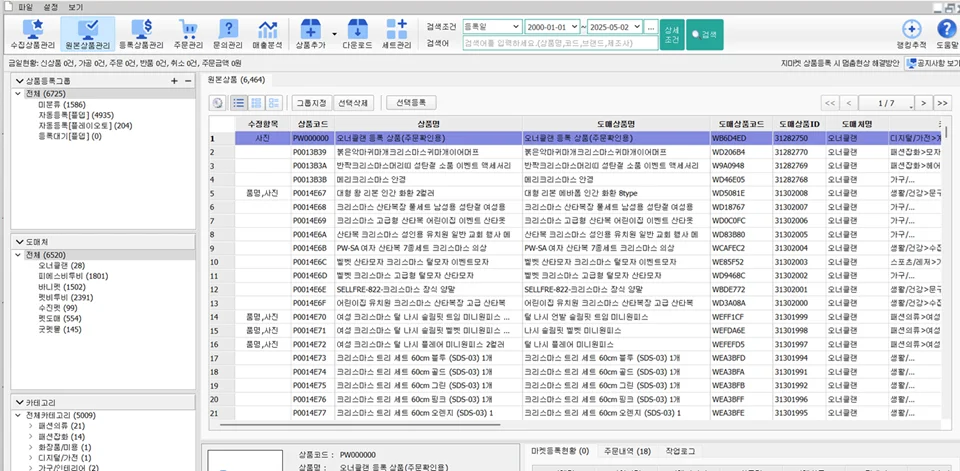The height and width of the screenshot is (471, 960).
Task: Click the ellipsis date range button
Action: (x=651, y=27)
